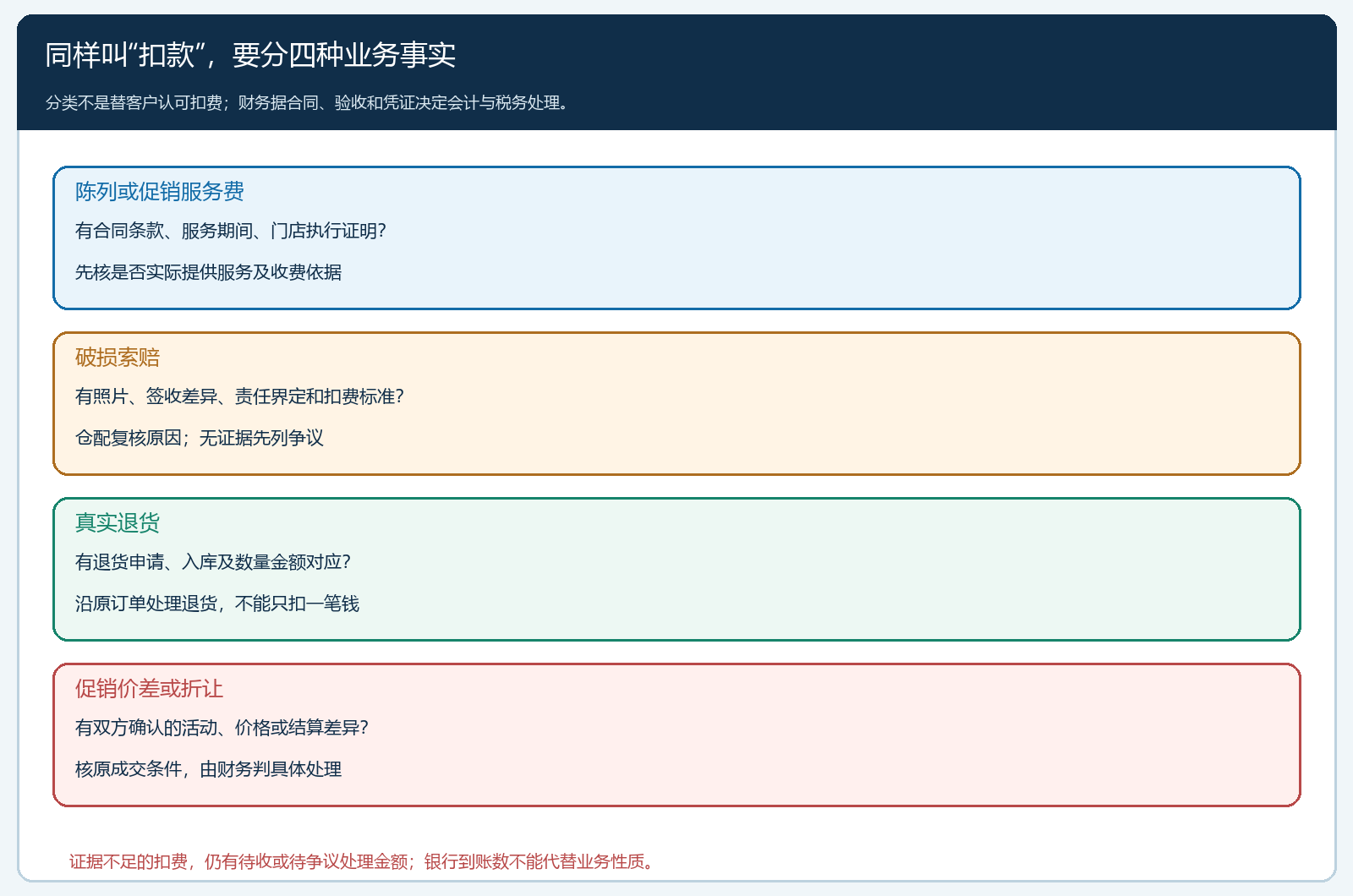The height and width of the screenshot is (896, 1353).
Task: Click the line 有合同条款、服务期间、门店执行证明?
Action: 231,231
